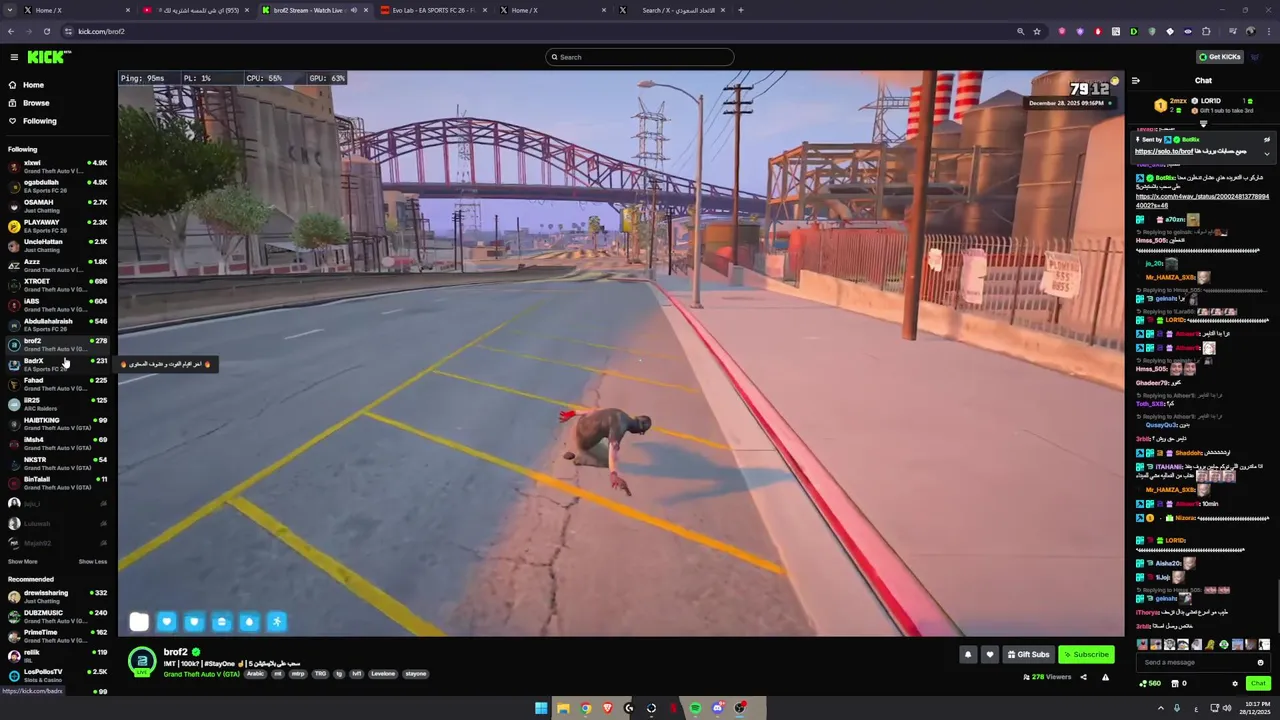Click the green Chat send button

tap(1258, 684)
